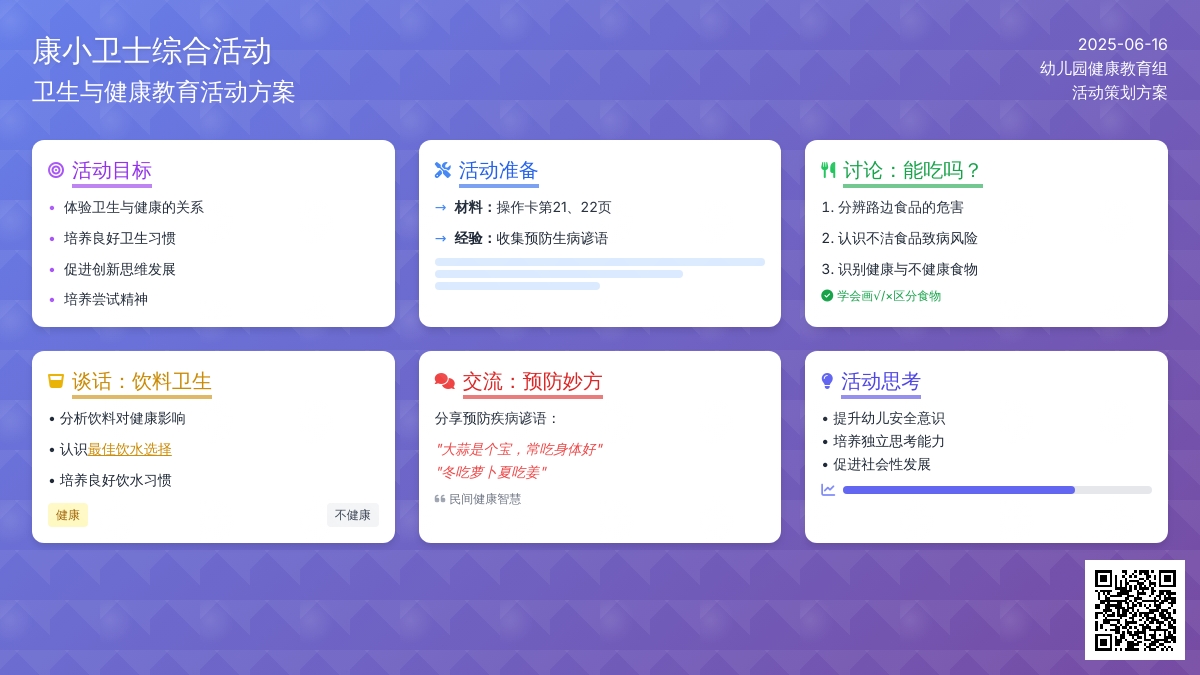Click the green check circle icon
This screenshot has height=675, width=1200.
click(x=827, y=295)
